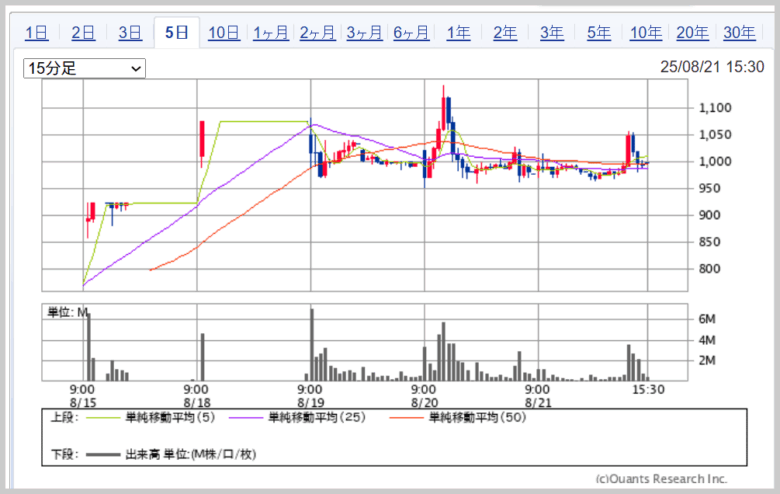
Task: Click the 25/08/21 15:30 timestamp
Action: point(712,67)
